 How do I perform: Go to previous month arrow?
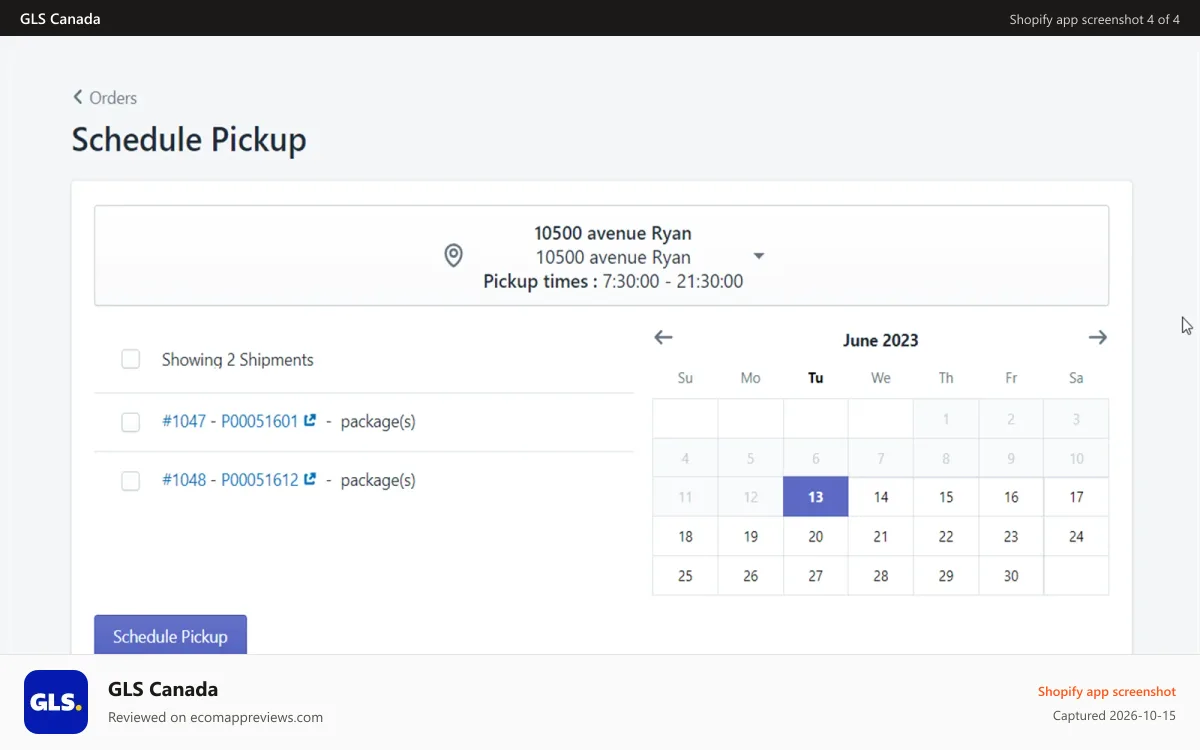click(663, 338)
